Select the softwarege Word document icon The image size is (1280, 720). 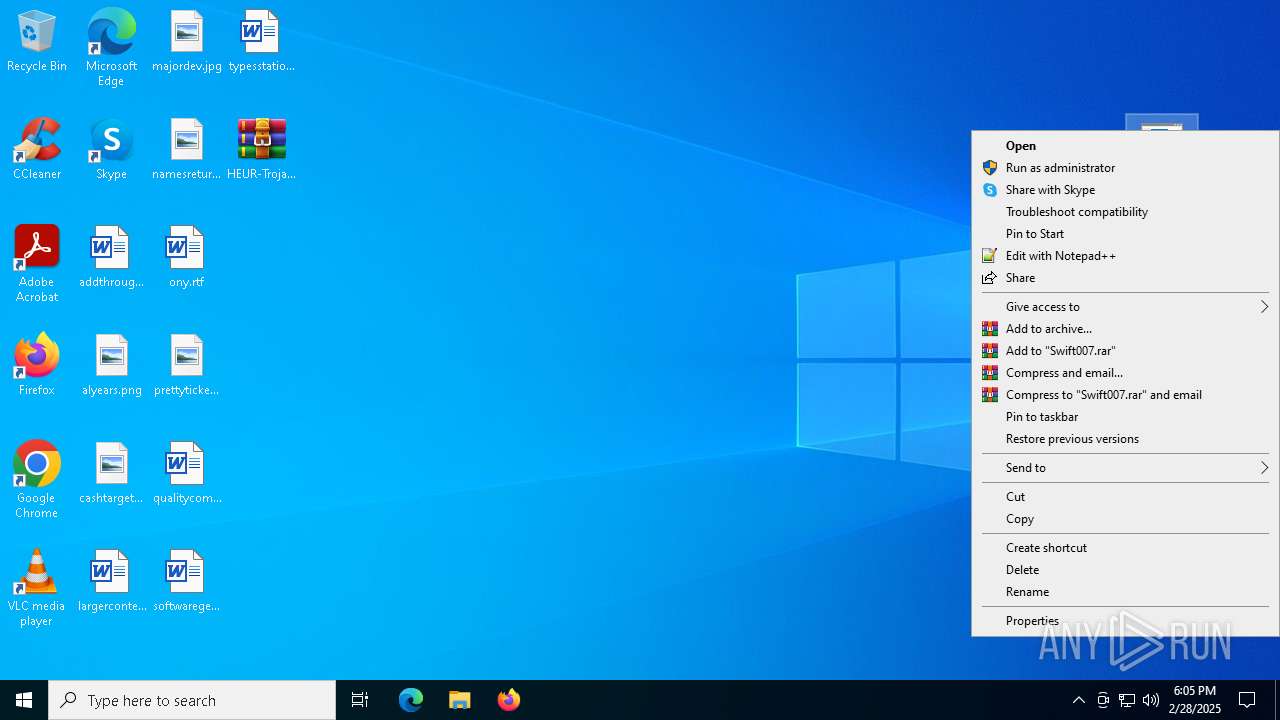pyautogui.click(x=187, y=582)
